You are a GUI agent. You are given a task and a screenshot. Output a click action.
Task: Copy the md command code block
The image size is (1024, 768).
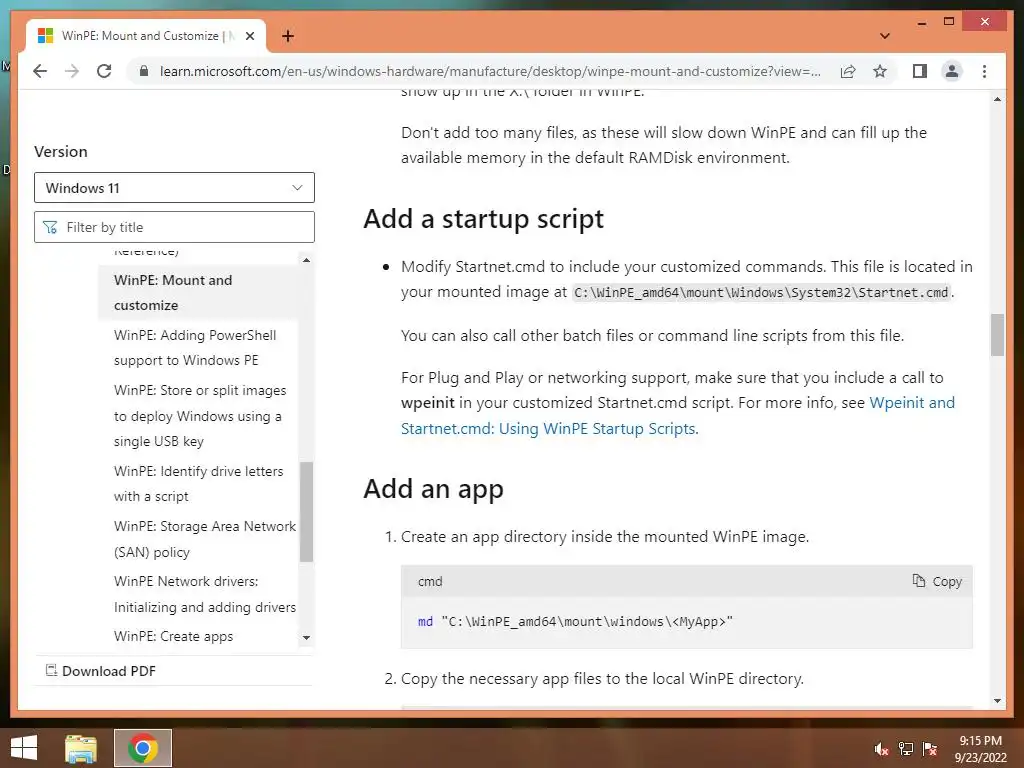point(937,581)
